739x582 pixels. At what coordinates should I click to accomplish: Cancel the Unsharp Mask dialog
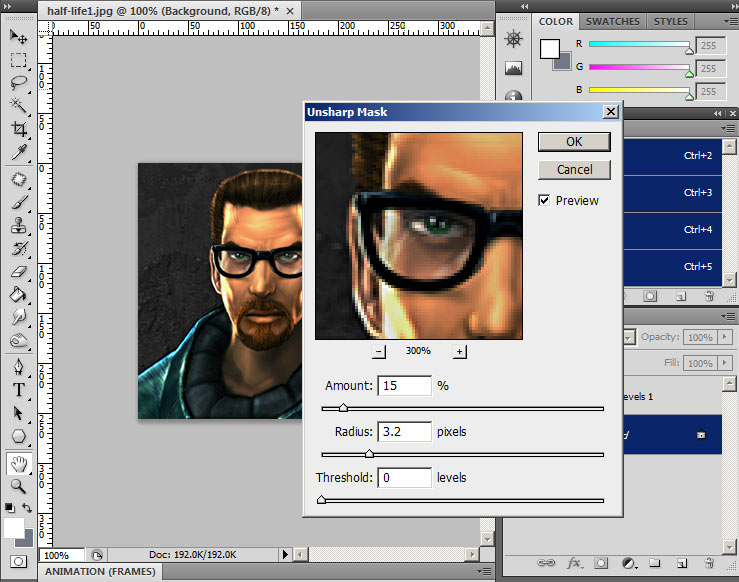coord(574,170)
